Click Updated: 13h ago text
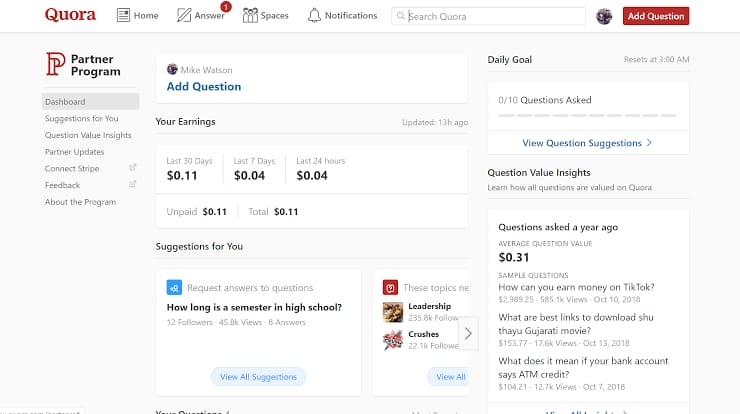740x414 pixels. (435, 122)
